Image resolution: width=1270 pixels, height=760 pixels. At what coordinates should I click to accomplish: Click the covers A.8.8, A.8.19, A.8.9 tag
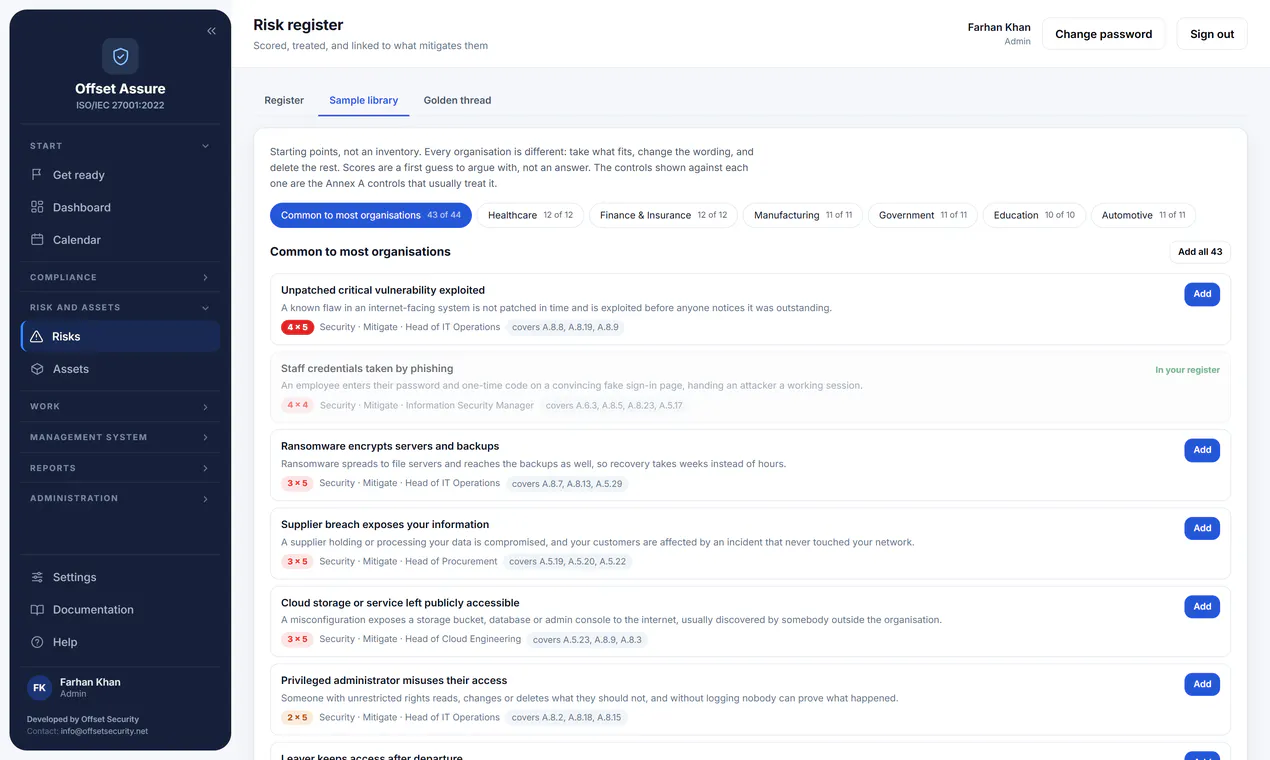pos(565,327)
